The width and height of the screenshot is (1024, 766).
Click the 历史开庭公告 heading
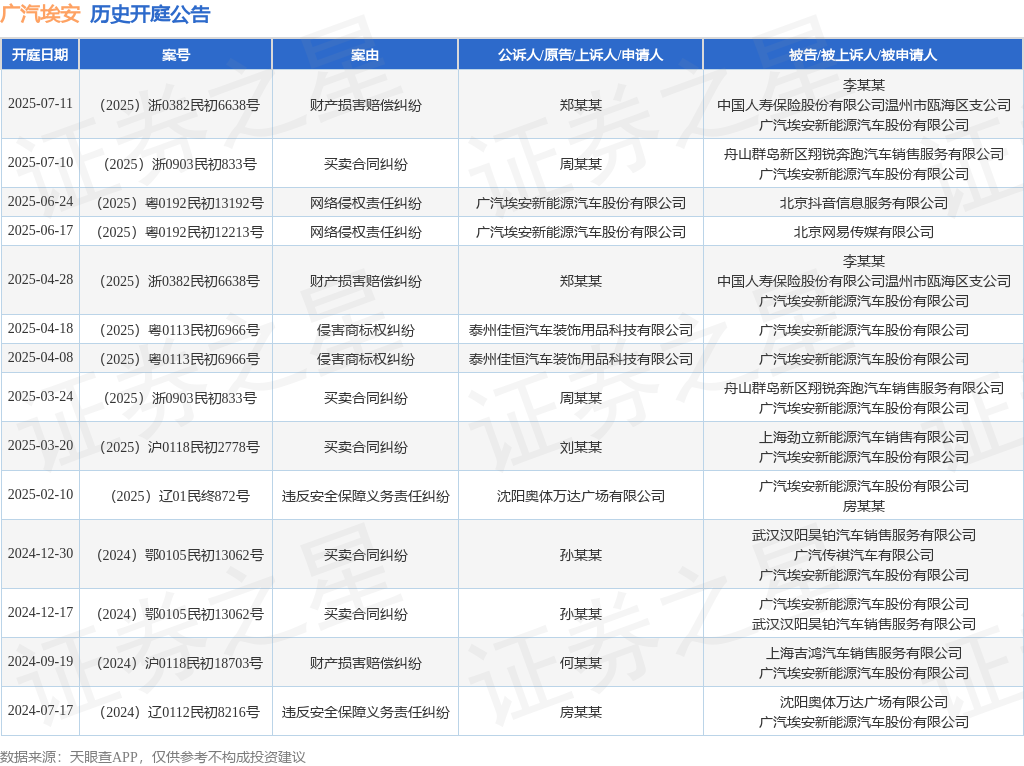pyautogui.click(x=150, y=14)
